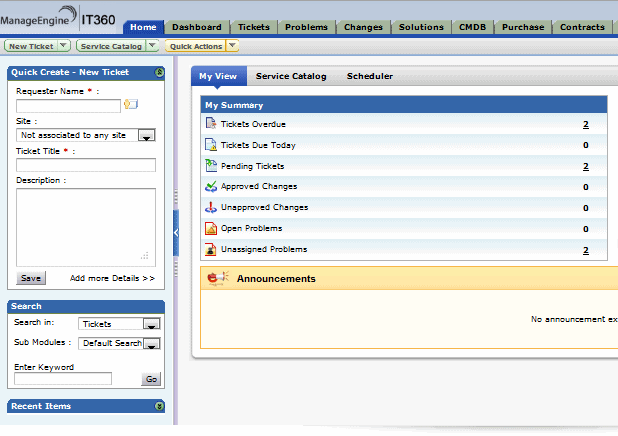The width and height of the screenshot is (618, 436).
Task: Open the Site dropdown list
Action: tap(147, 135)
